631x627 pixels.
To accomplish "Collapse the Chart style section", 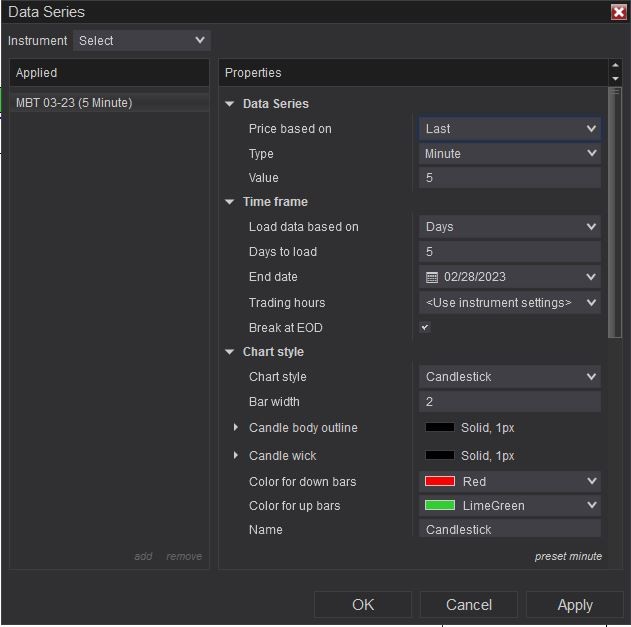I will pyautogui.click(x=230, y=352).
